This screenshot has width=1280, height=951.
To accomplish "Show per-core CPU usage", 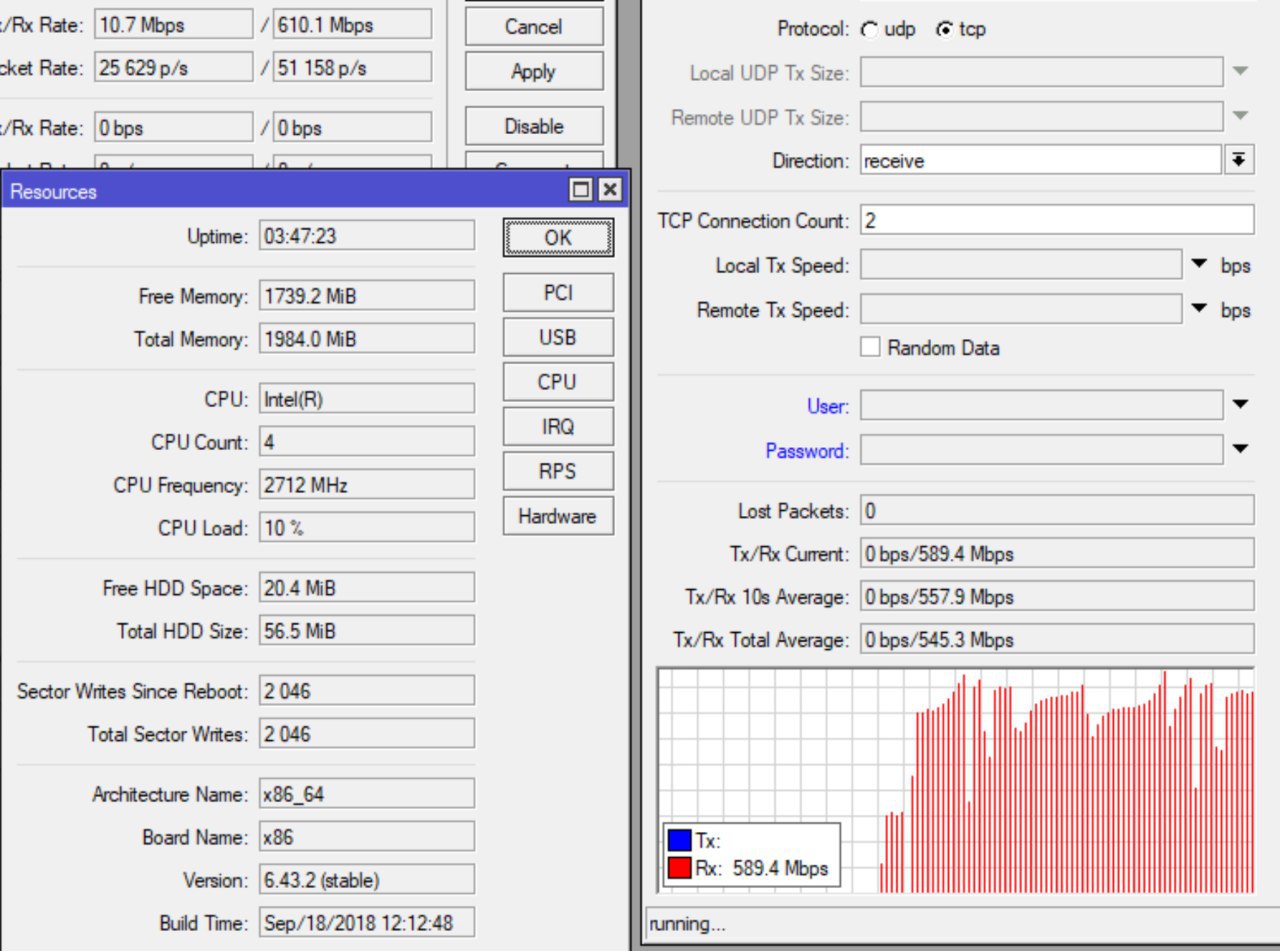I will (558, 382).
